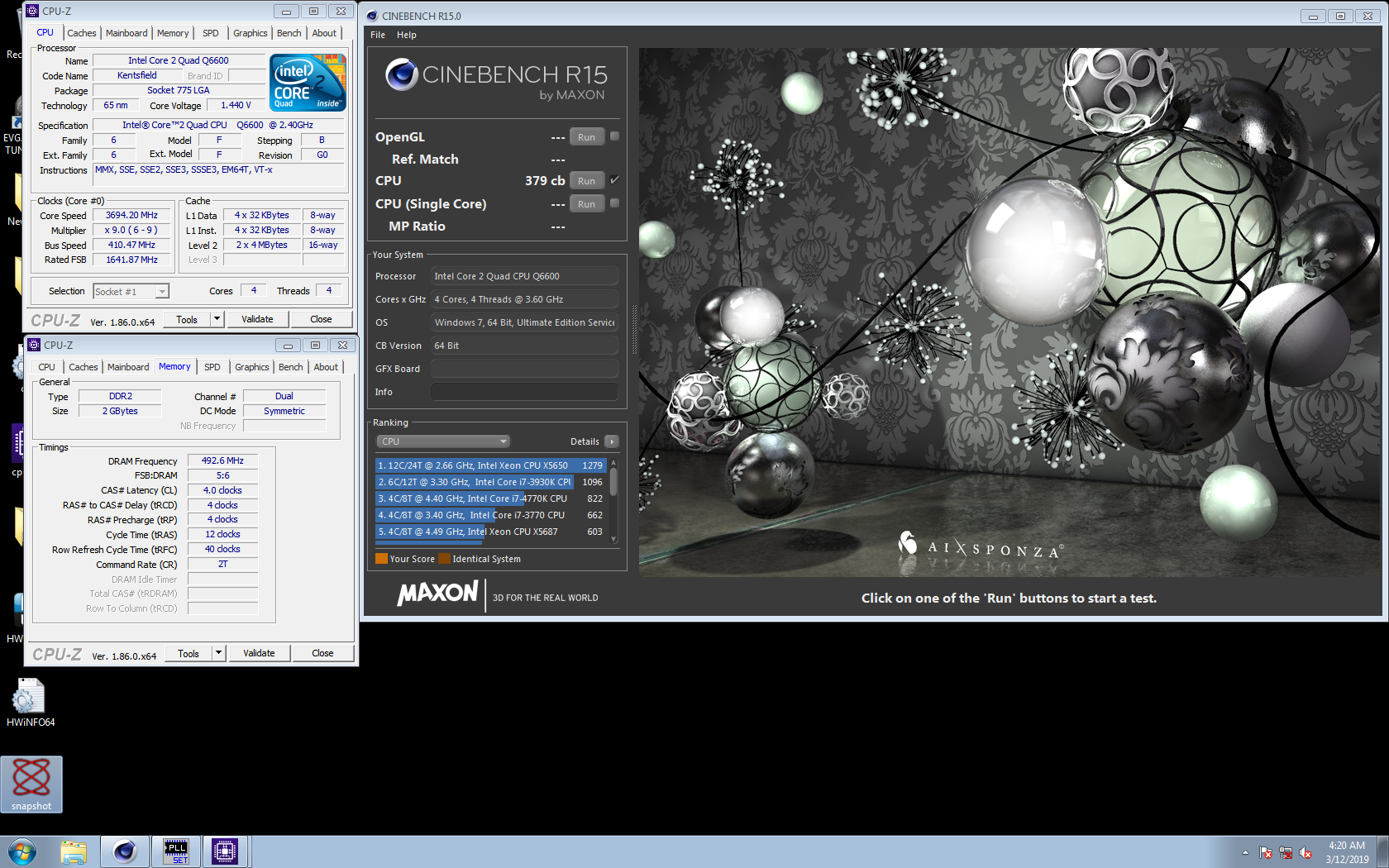The height and width of the screenshot is (868, 1389).
Task: Click the Your Score orange swatch
Action: [381, 559]
